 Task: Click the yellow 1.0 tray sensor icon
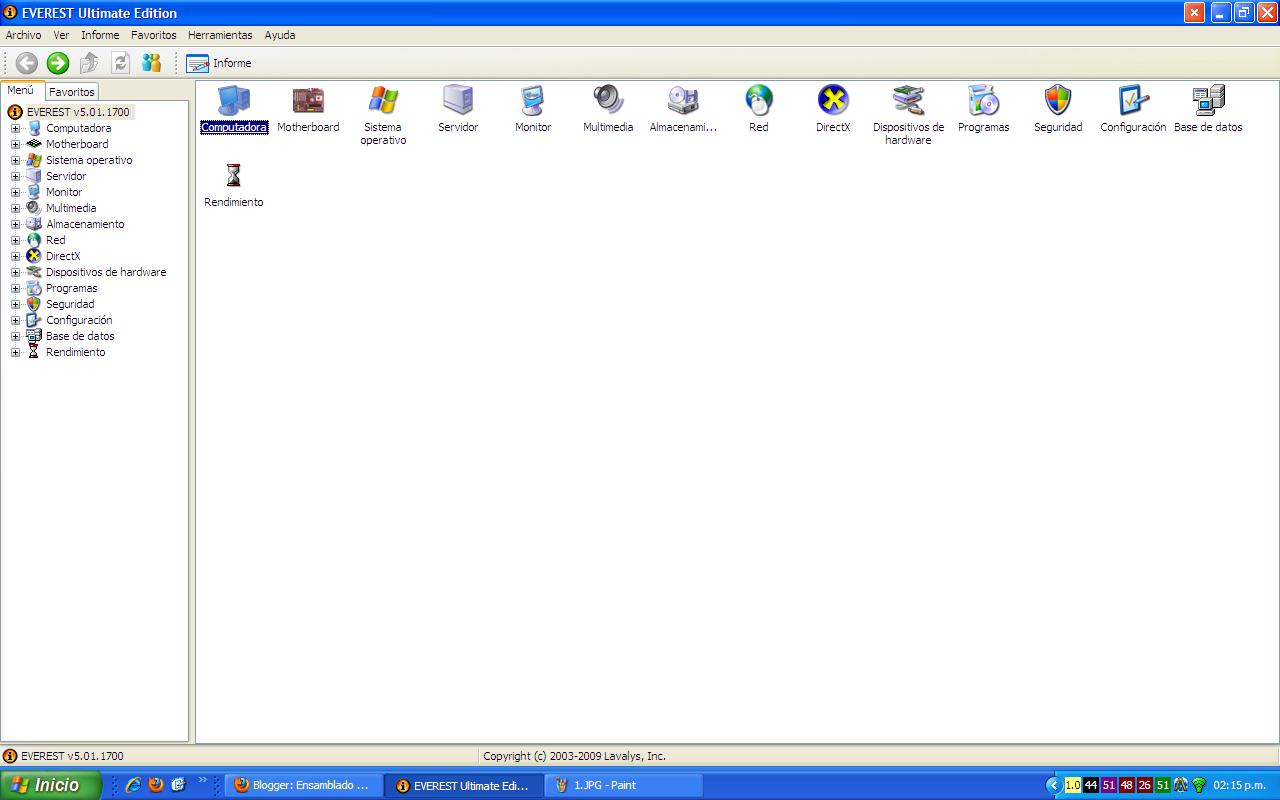coord(1073,785)
